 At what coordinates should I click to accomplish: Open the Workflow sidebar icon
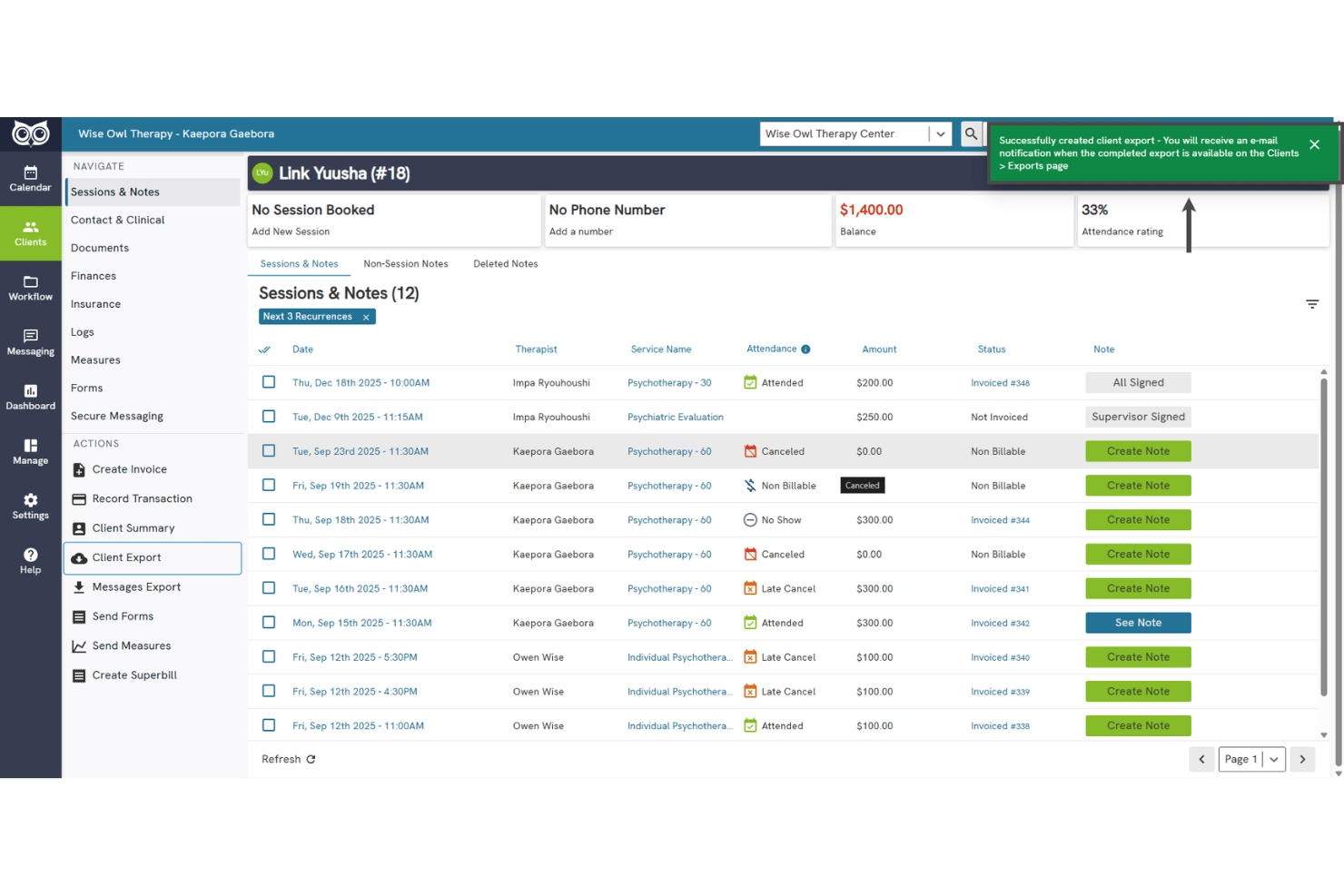point(30,288)
